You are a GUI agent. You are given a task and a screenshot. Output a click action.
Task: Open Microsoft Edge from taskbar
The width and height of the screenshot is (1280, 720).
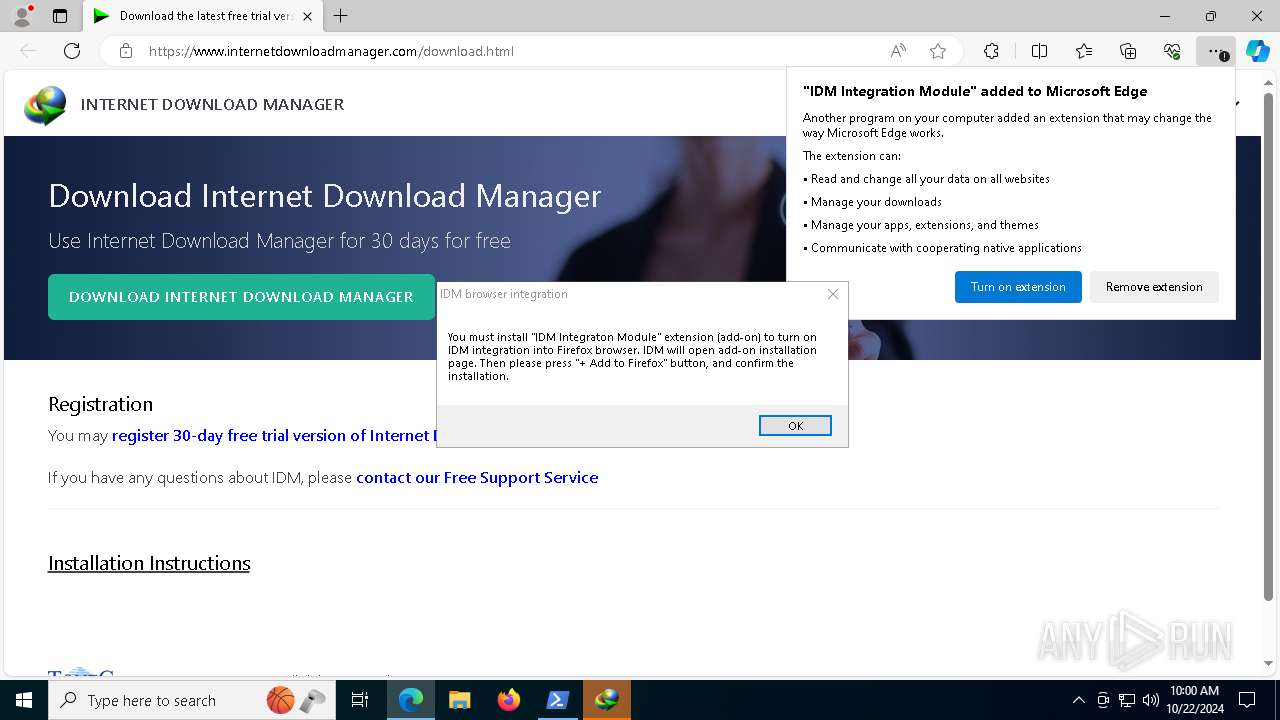[411, 700]
